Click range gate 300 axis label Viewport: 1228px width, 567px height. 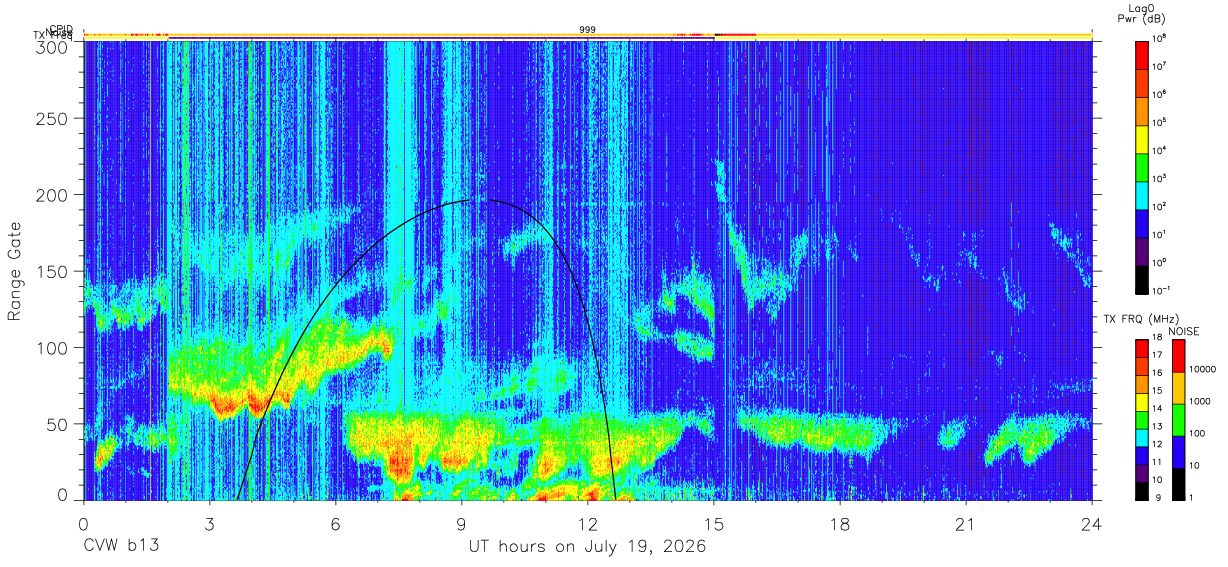(54, 46)
